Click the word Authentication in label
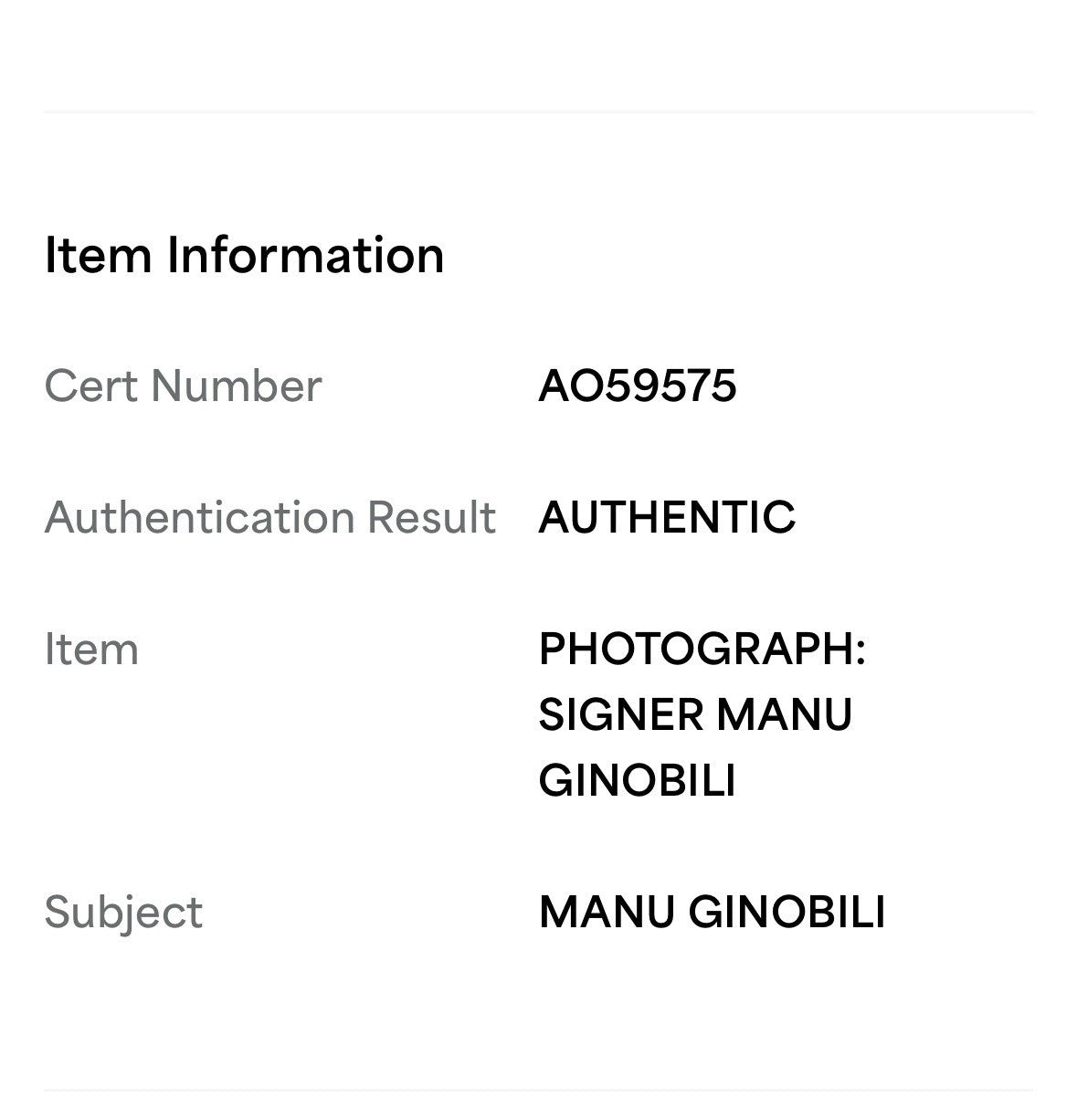This screenshot has height=1120, width=1077. [199, 517]
